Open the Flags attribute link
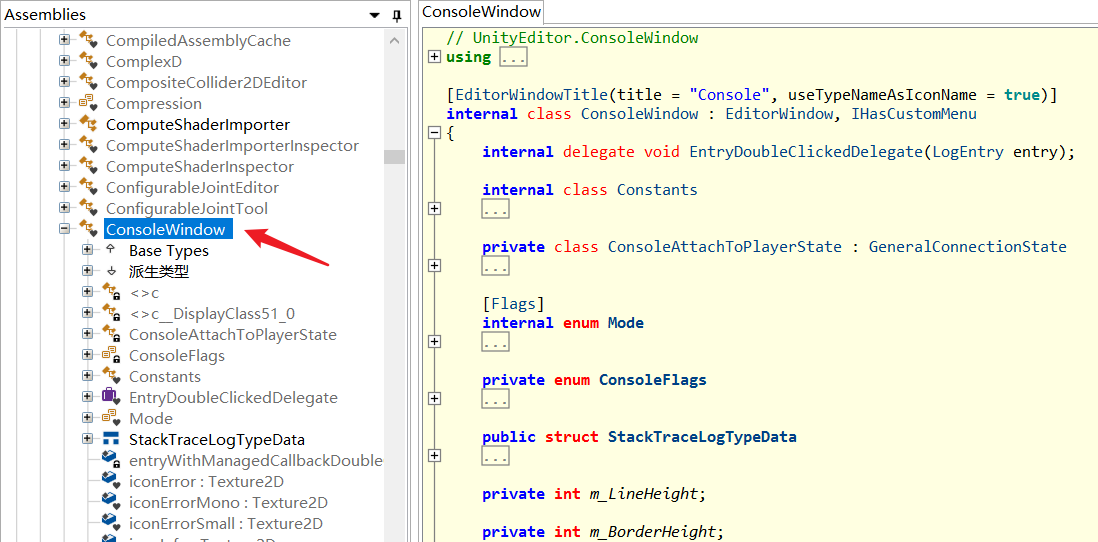Image resolution: width=1098 pixels, height=542 pixels. (513, 304)
